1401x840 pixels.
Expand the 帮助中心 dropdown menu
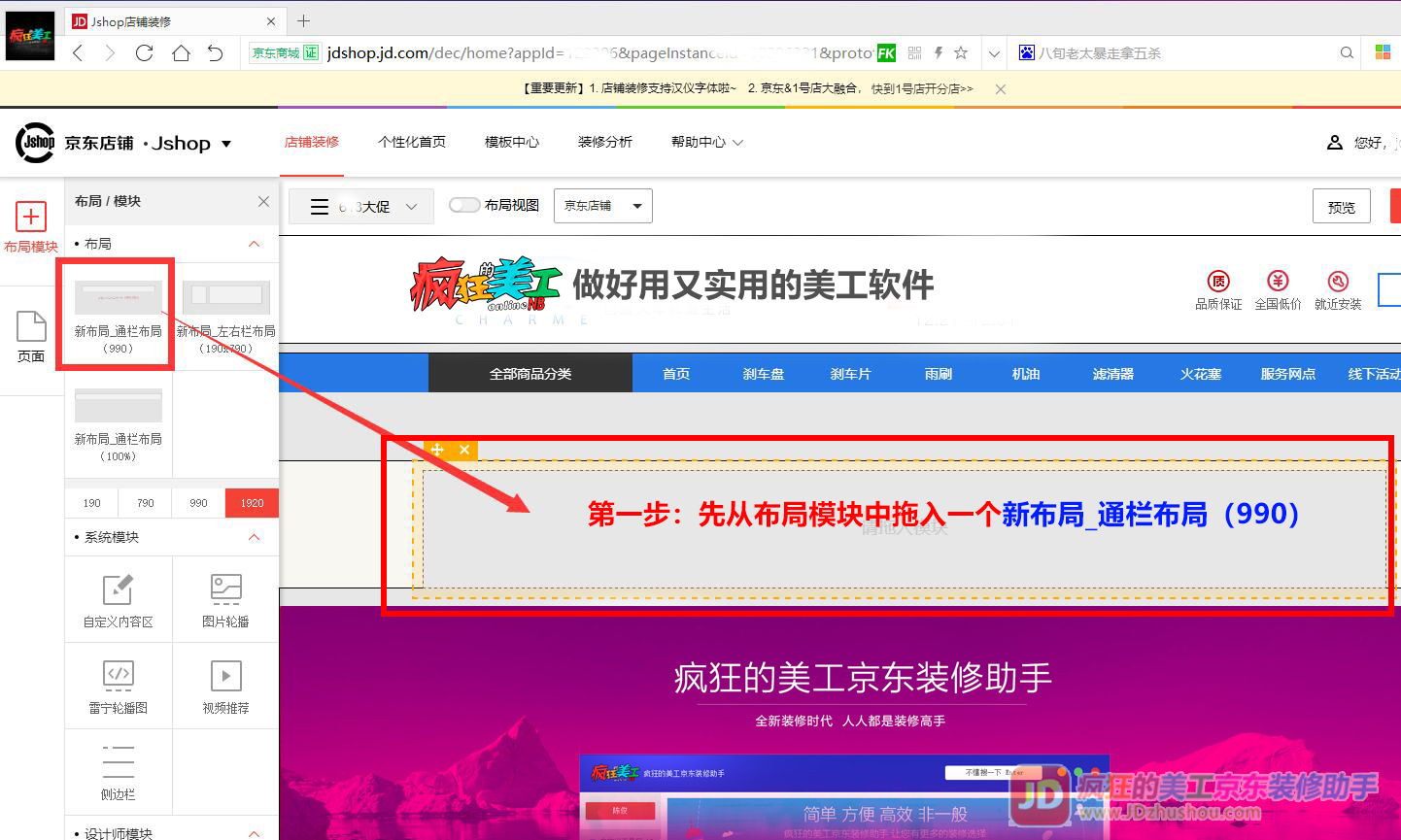pos(707,142)
